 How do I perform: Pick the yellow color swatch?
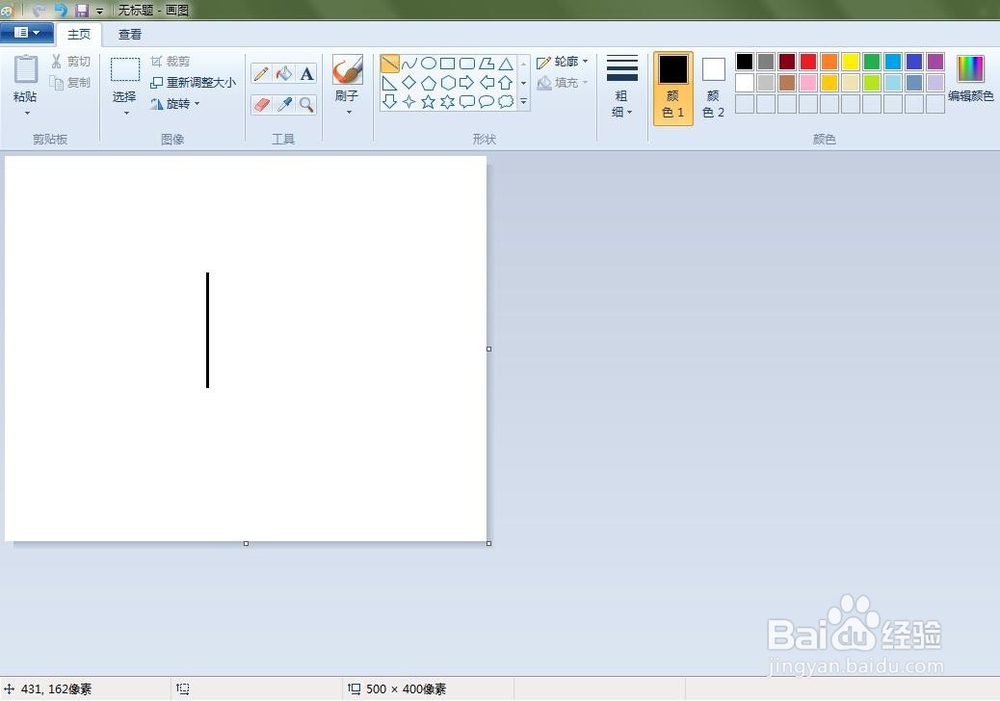pyautogui.click(x=850, y=61)
